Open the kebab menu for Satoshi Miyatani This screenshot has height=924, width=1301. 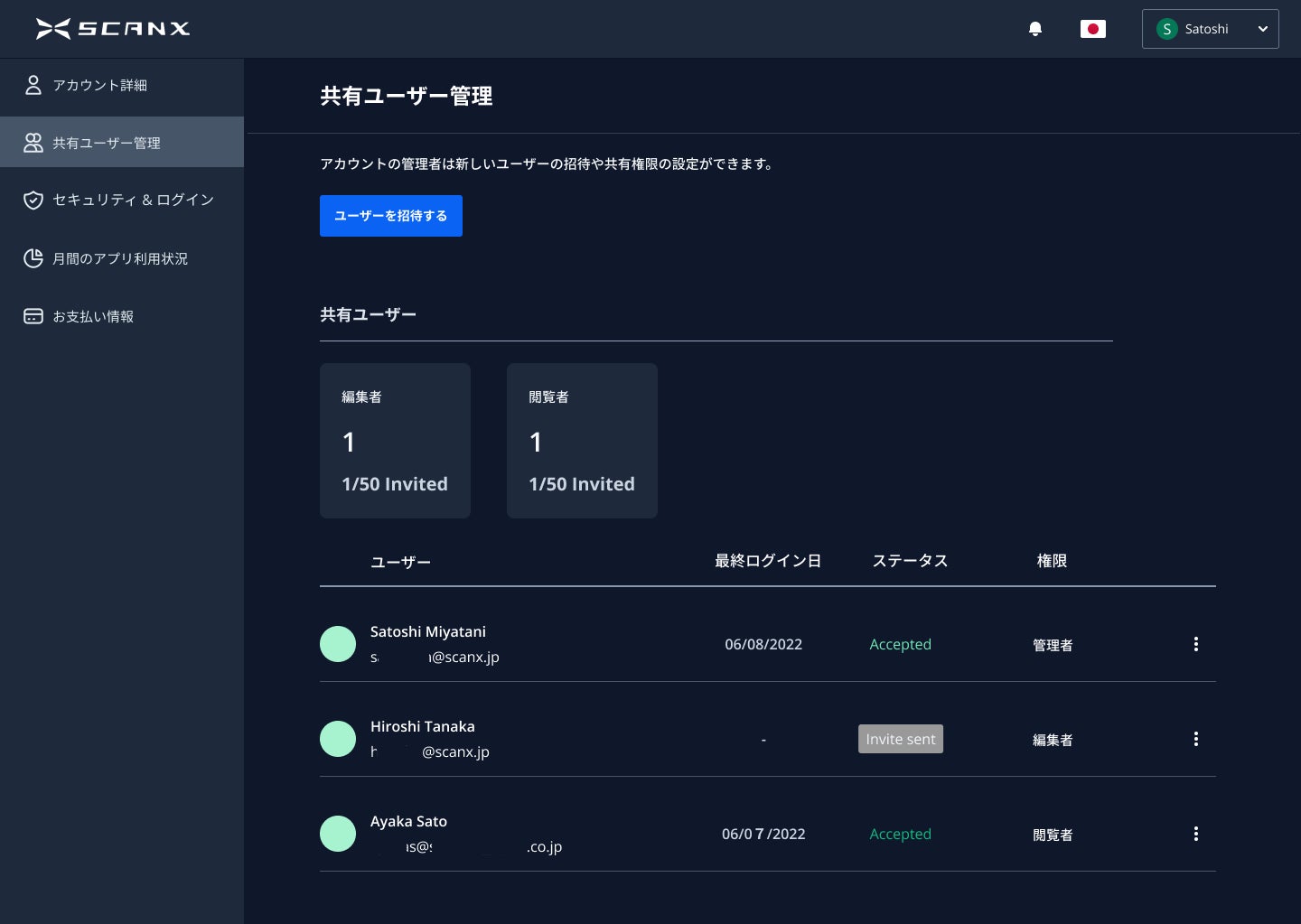1196,644
